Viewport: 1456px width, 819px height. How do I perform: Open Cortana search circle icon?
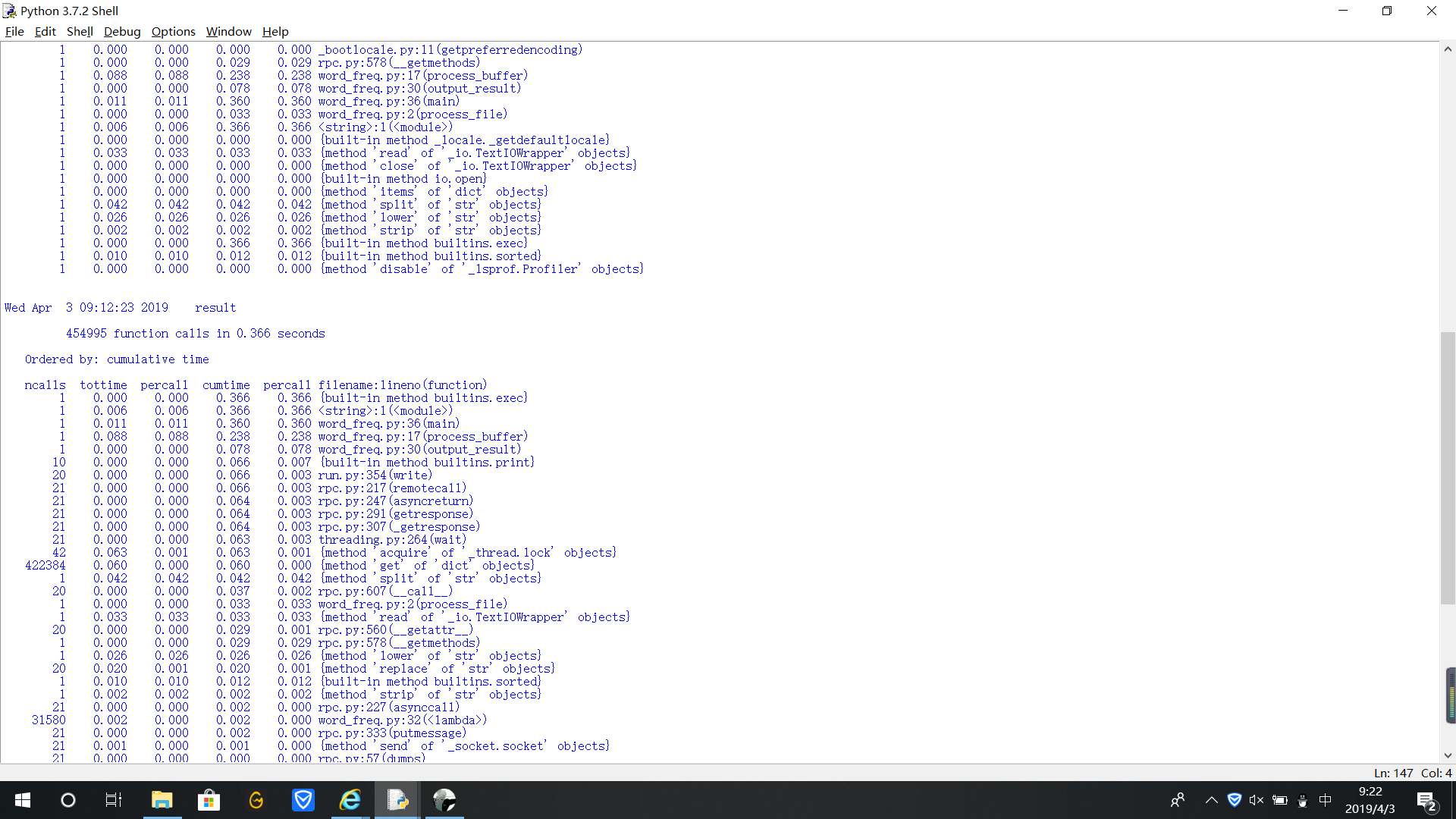[x=68, y=800]
